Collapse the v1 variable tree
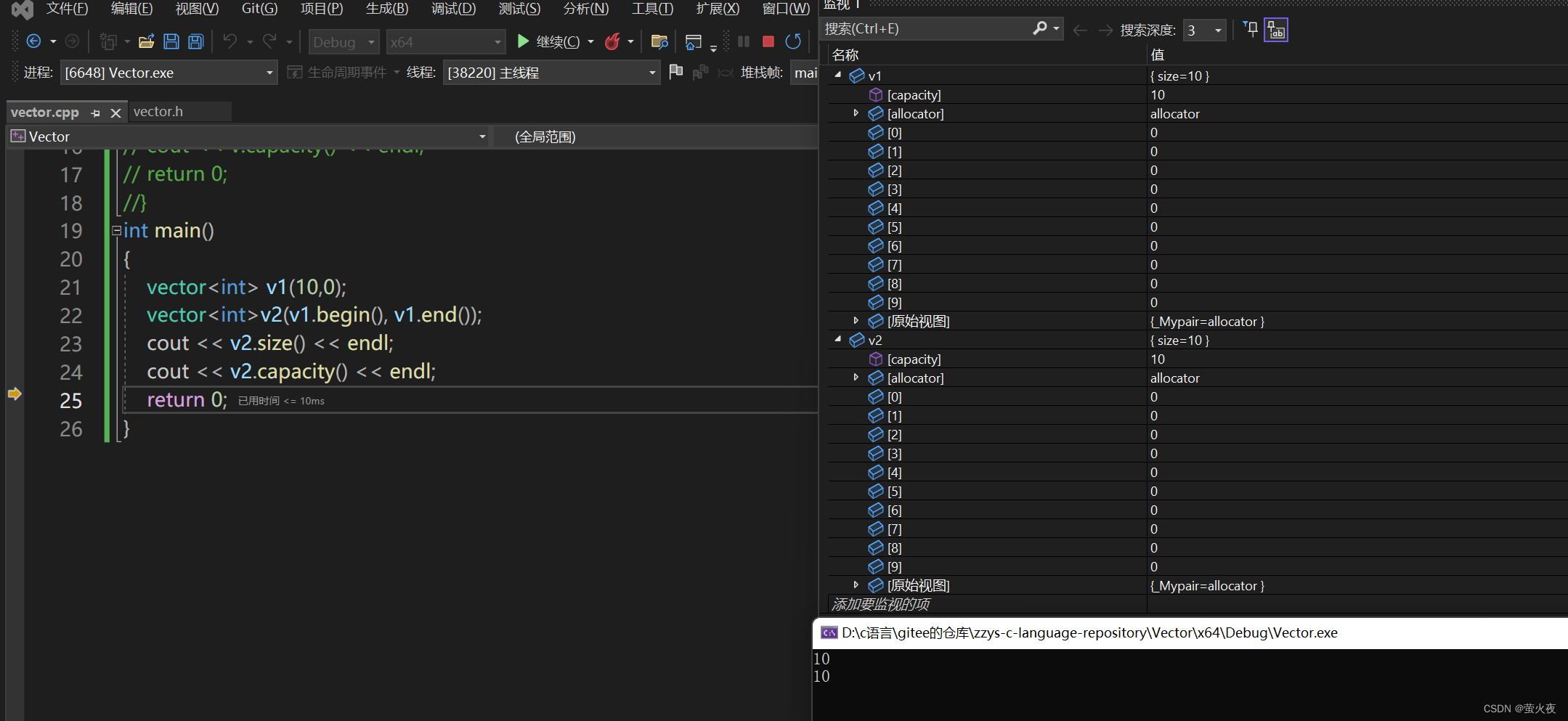Image resolution: width=1568 pixels, height=721 pixels. (838, 76)
